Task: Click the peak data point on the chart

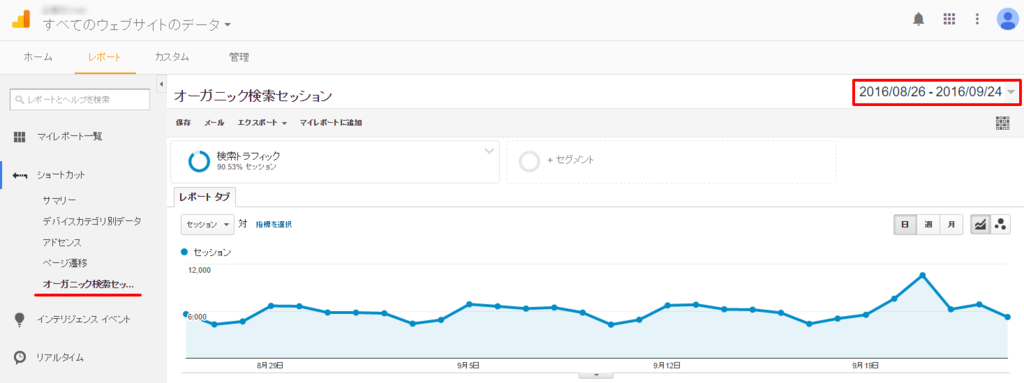Action: click(x=922, y=275)
